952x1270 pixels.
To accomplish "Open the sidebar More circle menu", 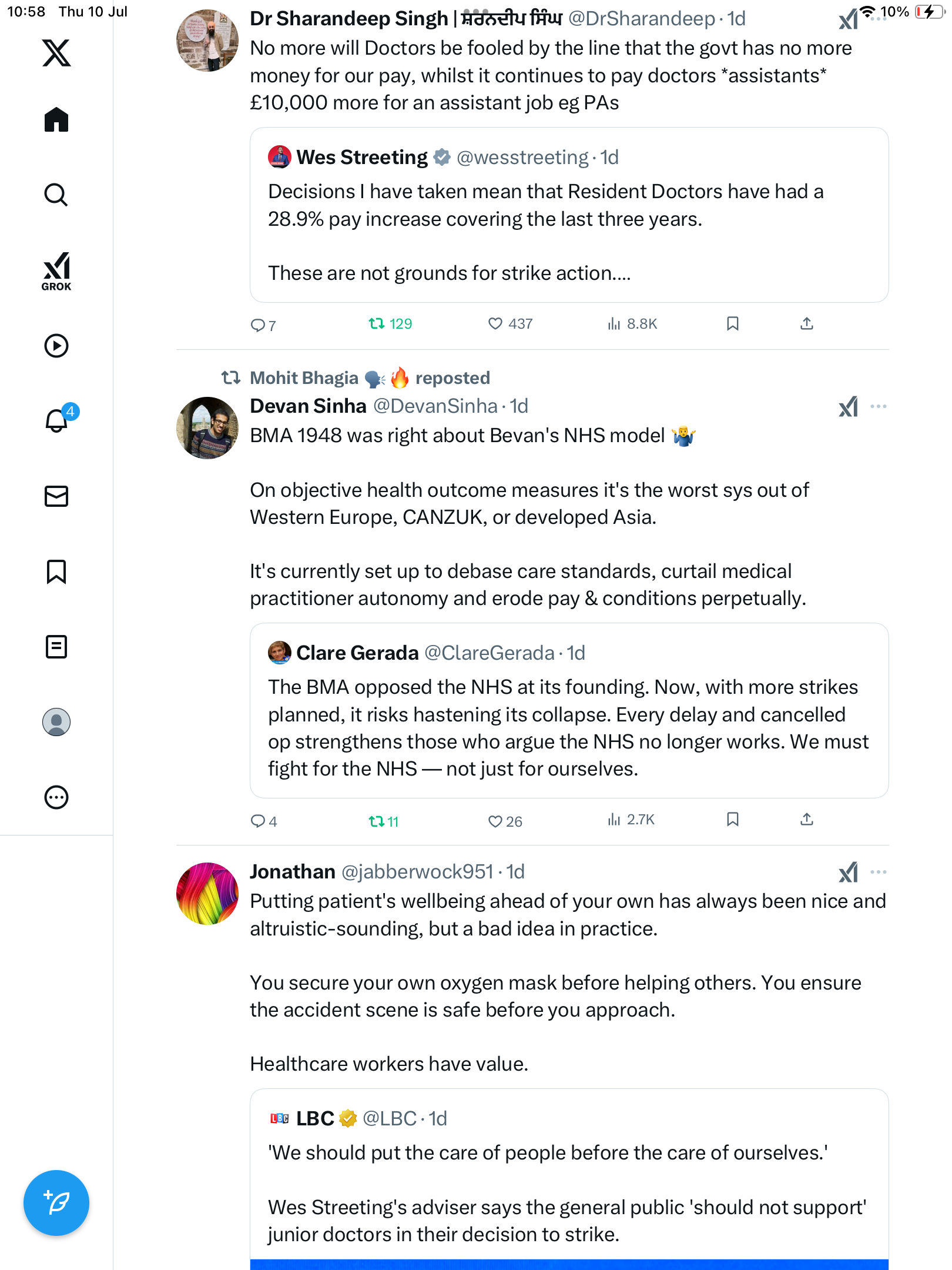I will point(56,797).
